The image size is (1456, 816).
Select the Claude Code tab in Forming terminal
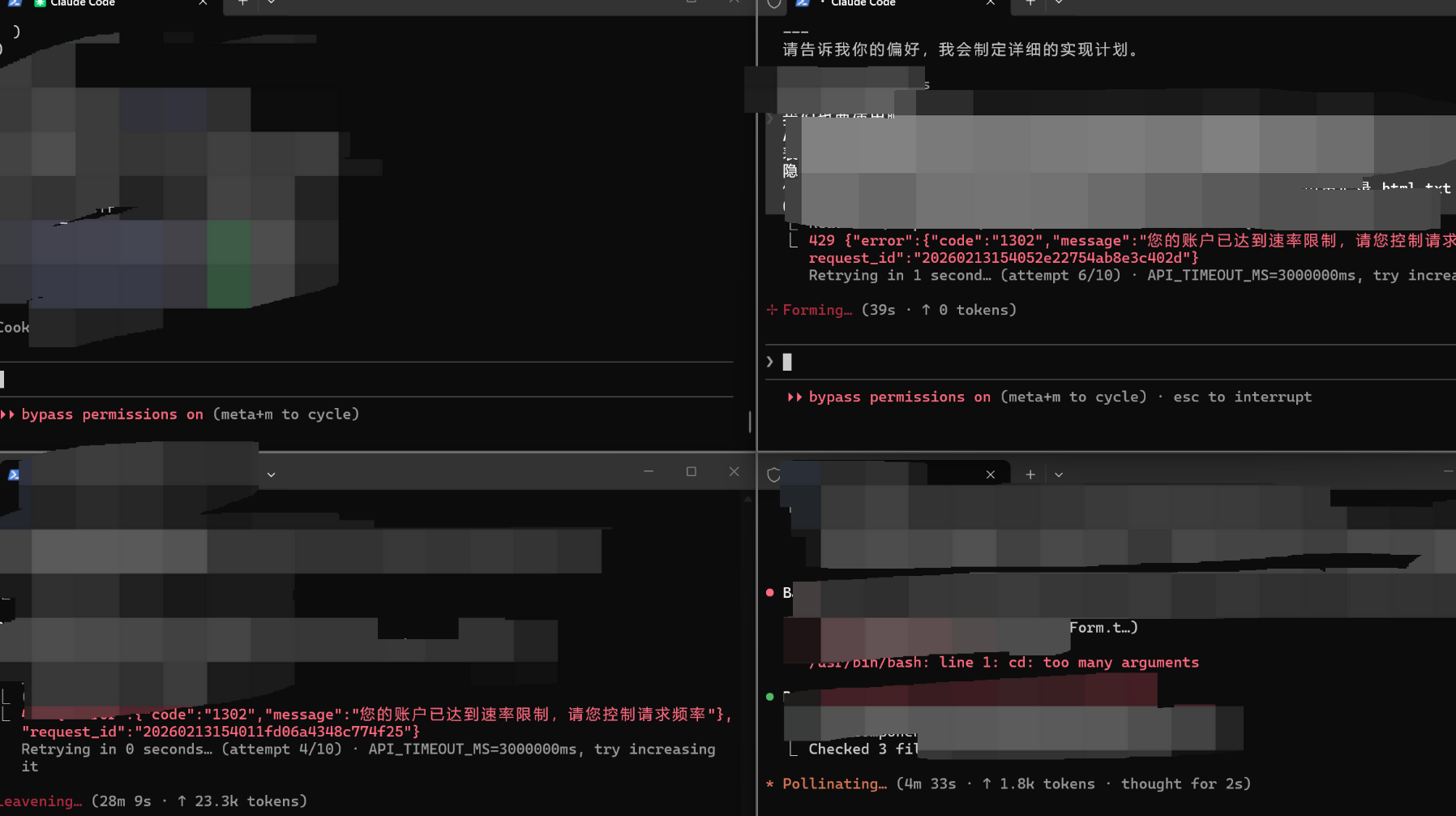click(862, 4)
